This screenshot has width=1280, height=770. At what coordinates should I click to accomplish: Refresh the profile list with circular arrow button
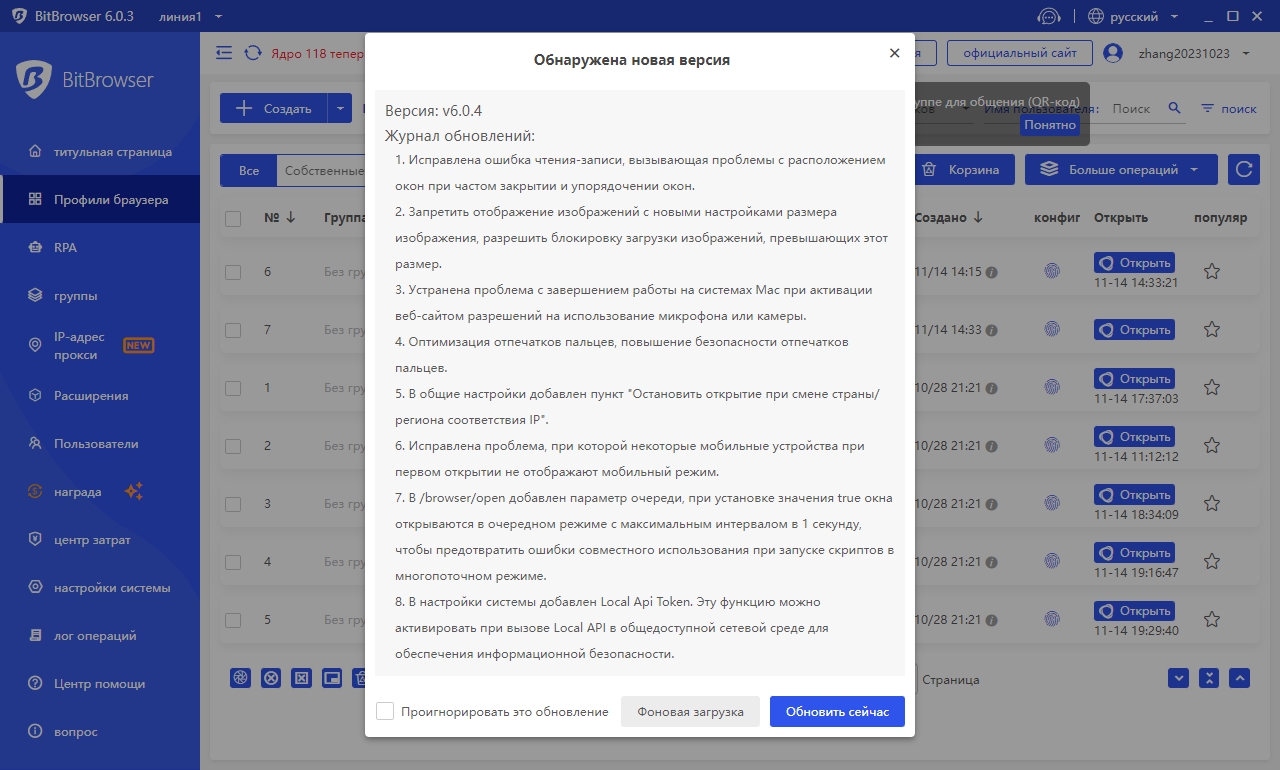[1244, 170]
